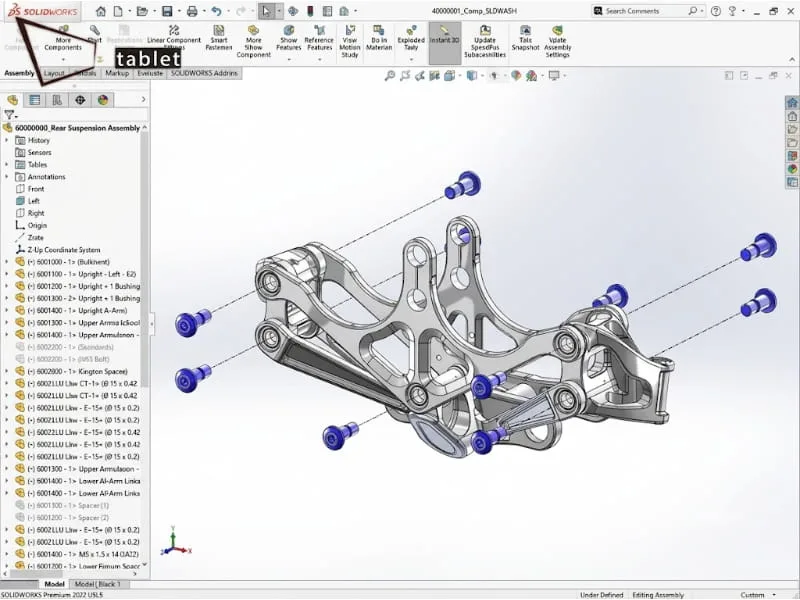Image resolution: width=800 pixels, height=600 pixels.
Task: Open the View Orientation cube icon
Action: 449,76
